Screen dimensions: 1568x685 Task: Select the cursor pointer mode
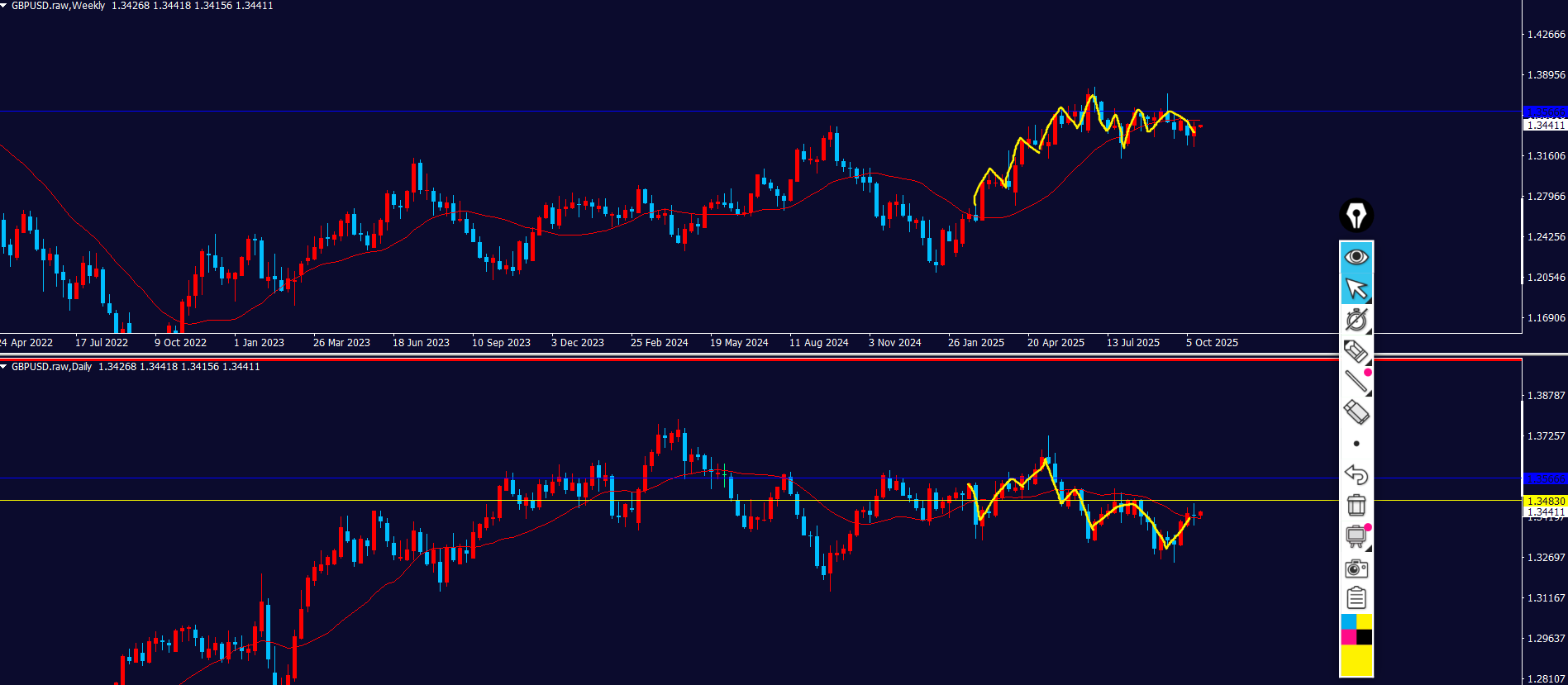click(1356, 288)
